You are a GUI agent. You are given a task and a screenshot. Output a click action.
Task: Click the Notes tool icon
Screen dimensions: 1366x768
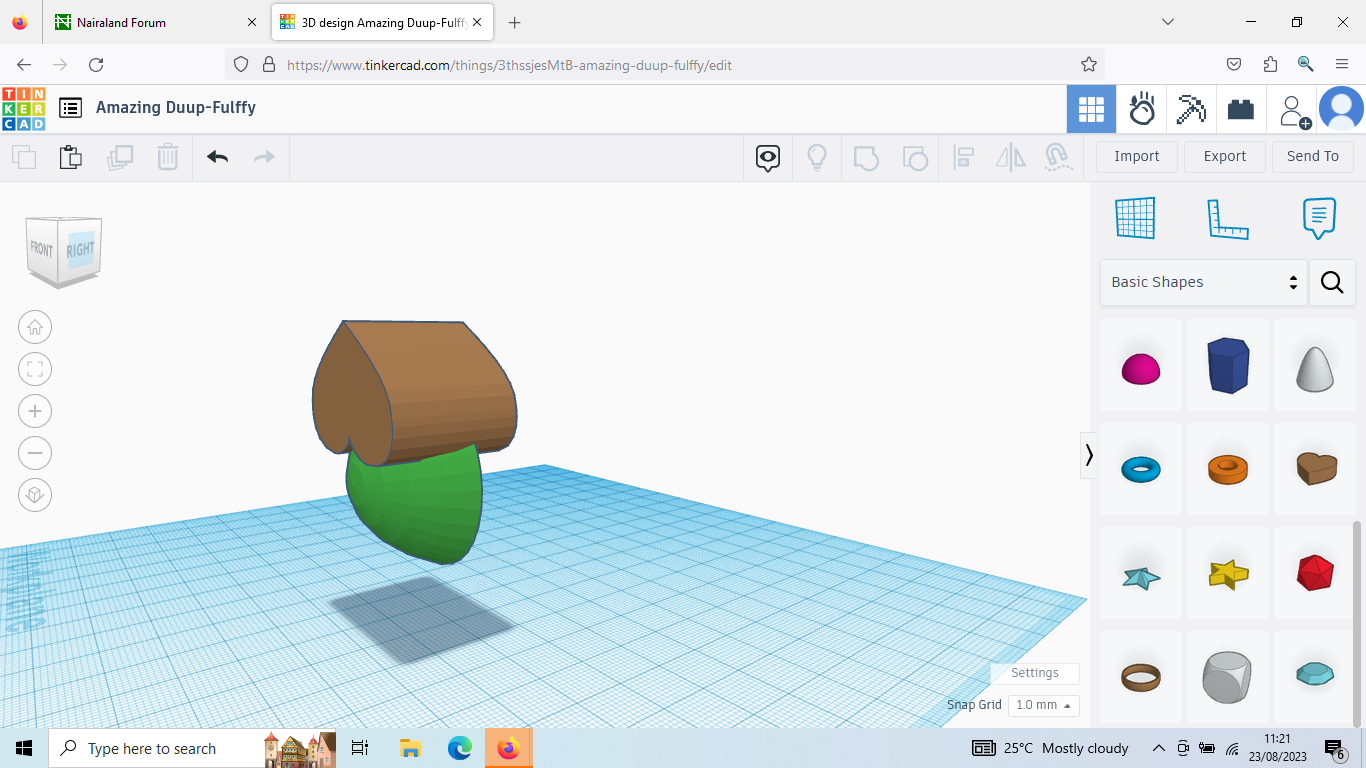(1319, 218)
